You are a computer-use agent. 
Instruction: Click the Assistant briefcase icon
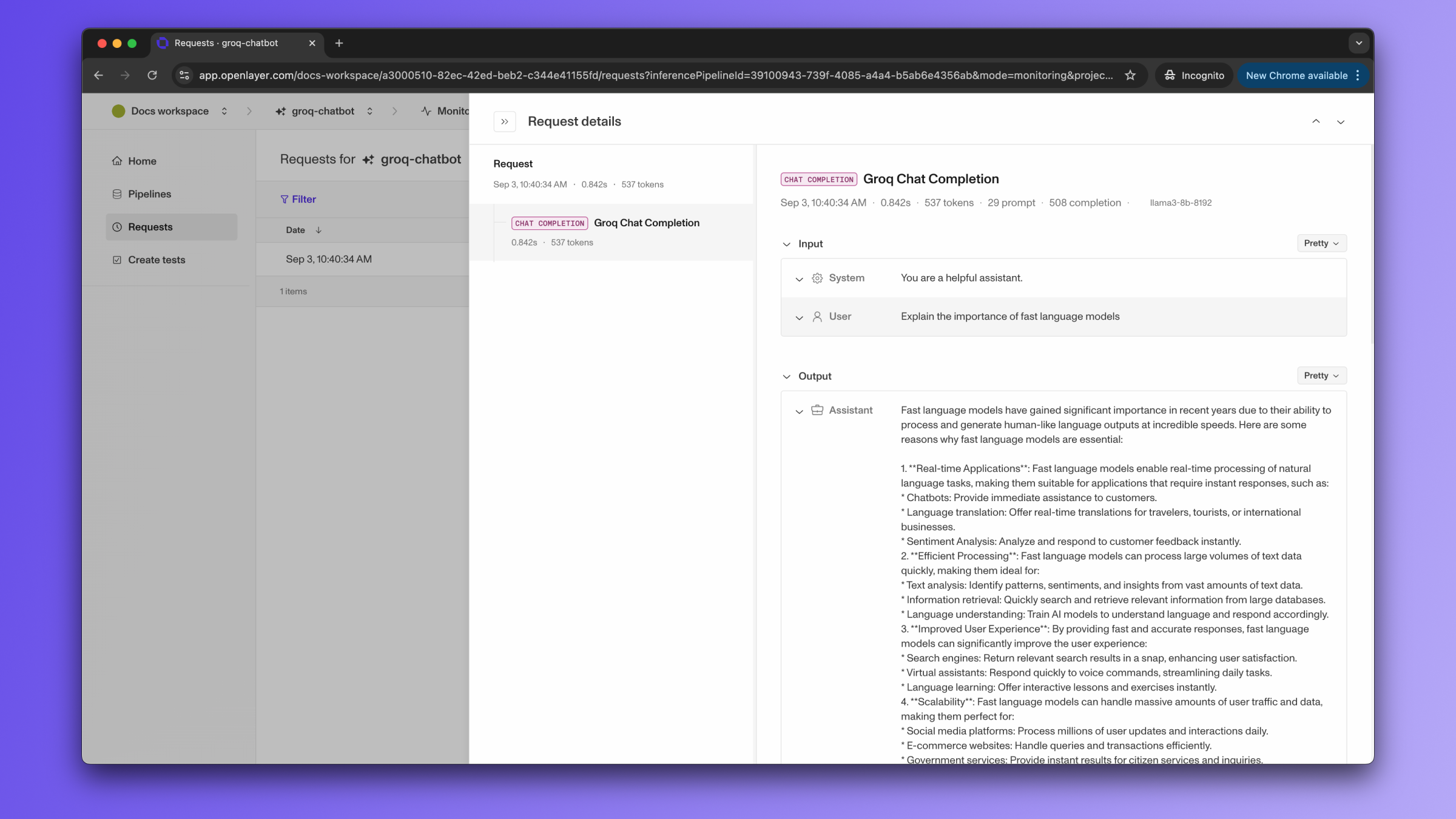point(817,410)
